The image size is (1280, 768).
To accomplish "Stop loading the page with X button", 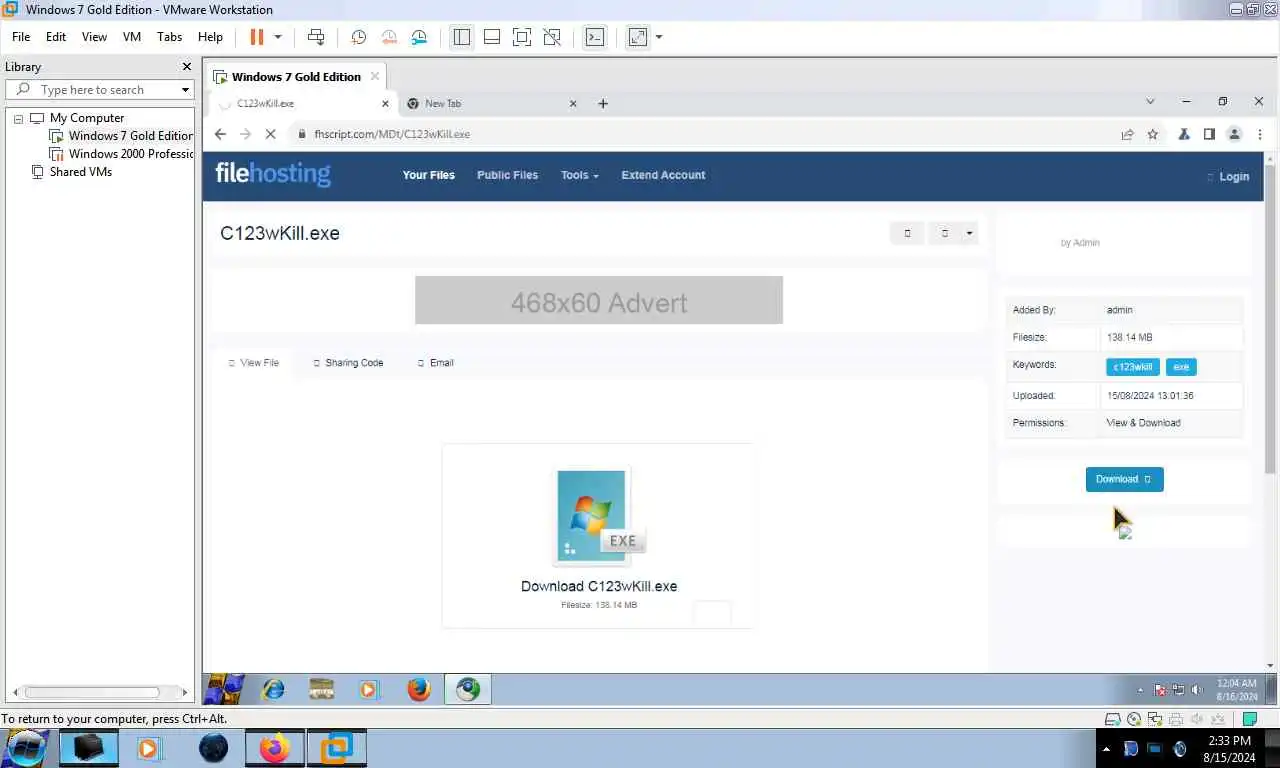I will 271,134.
